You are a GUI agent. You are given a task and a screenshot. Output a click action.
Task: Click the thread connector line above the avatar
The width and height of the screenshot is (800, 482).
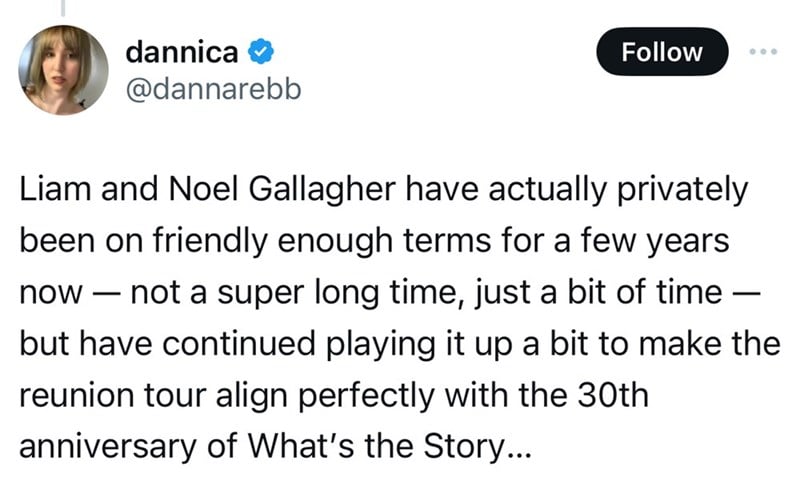[63, 6]
